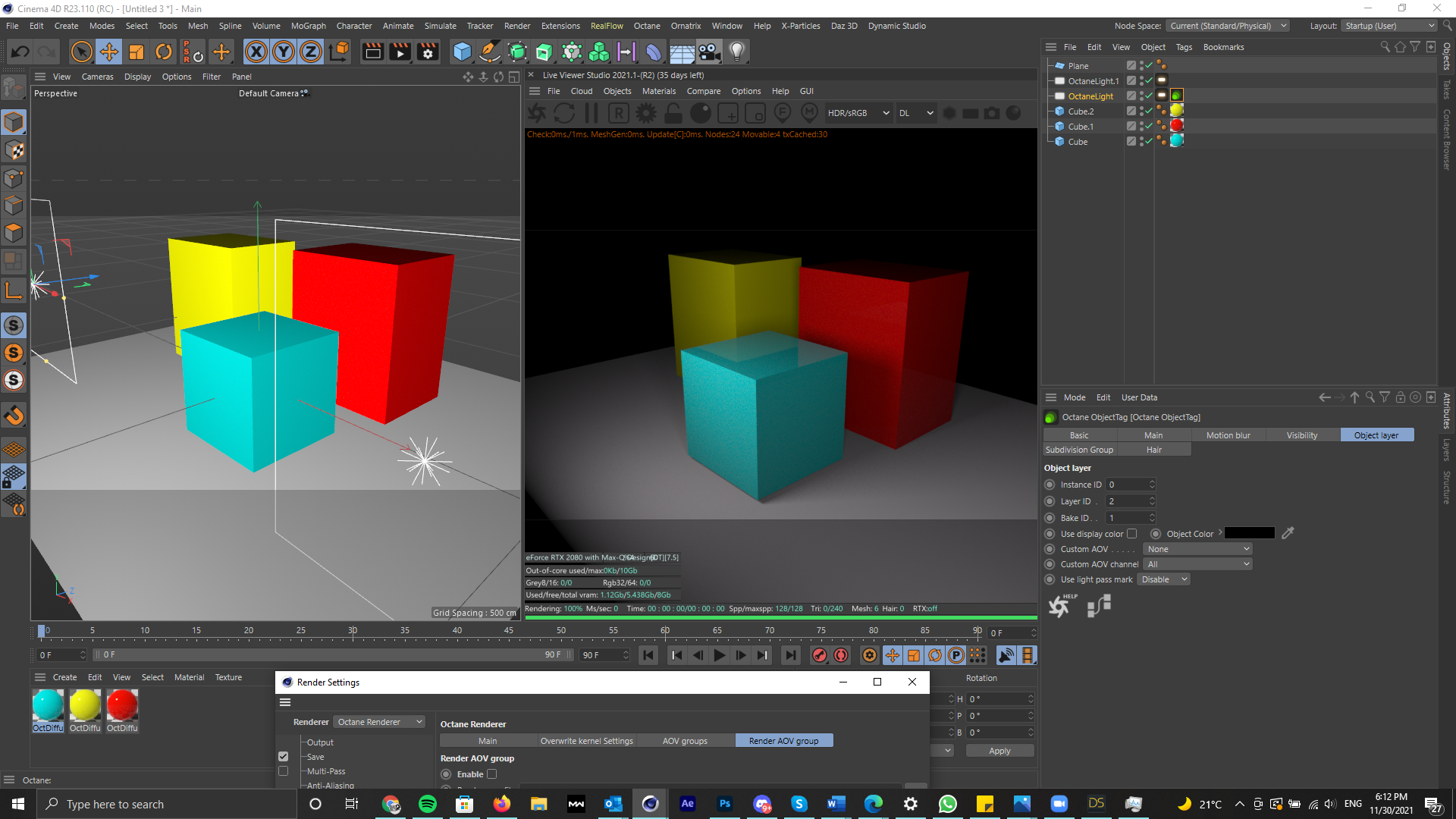Click the Apply button
1456x819 pixels.
pos(999,751)
